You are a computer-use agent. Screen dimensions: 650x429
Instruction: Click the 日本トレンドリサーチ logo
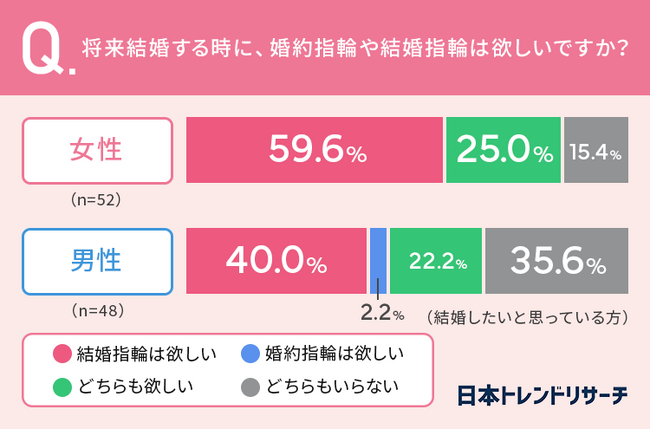pos(541,395)
